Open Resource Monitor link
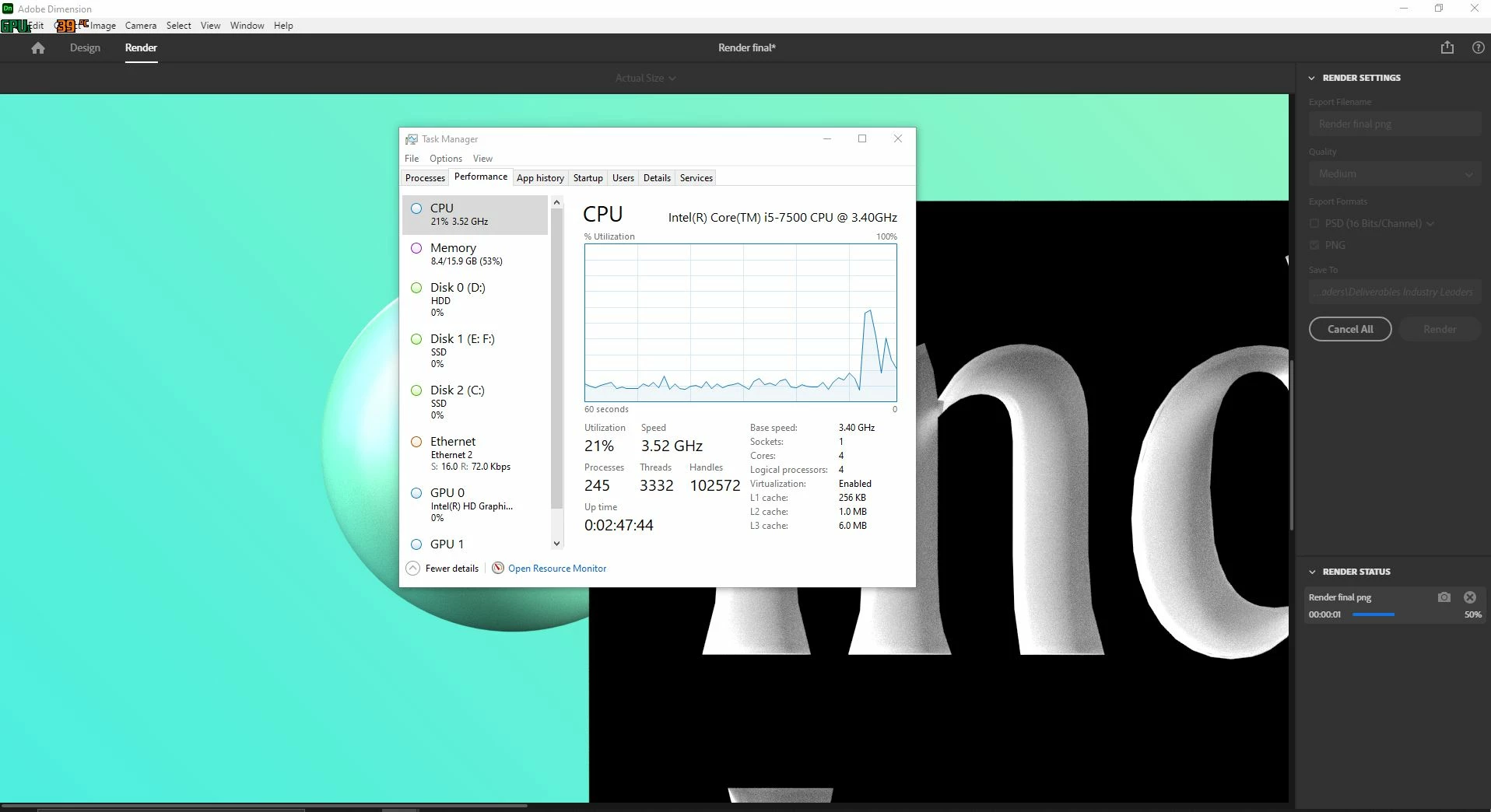Image resolution: width=1491 pixels, height=812 pixels. tap(557, 569)
